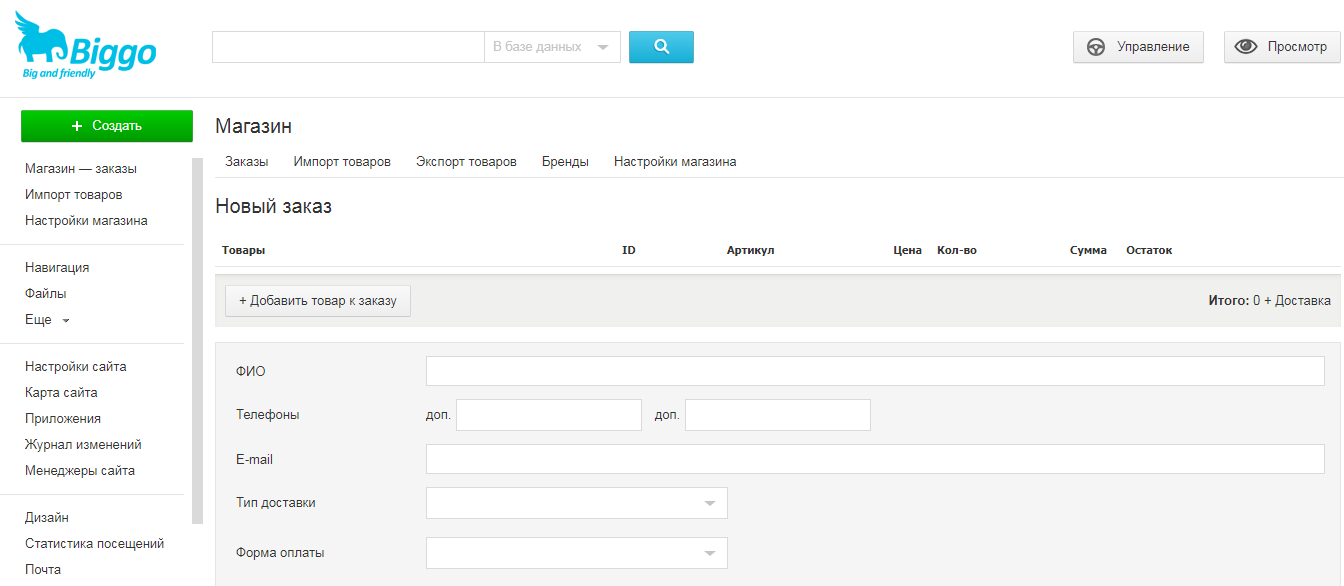Click the sidebar vertical scrollbar
The width and height of the screenshot is (1344, 586).
tap(197, 340)
